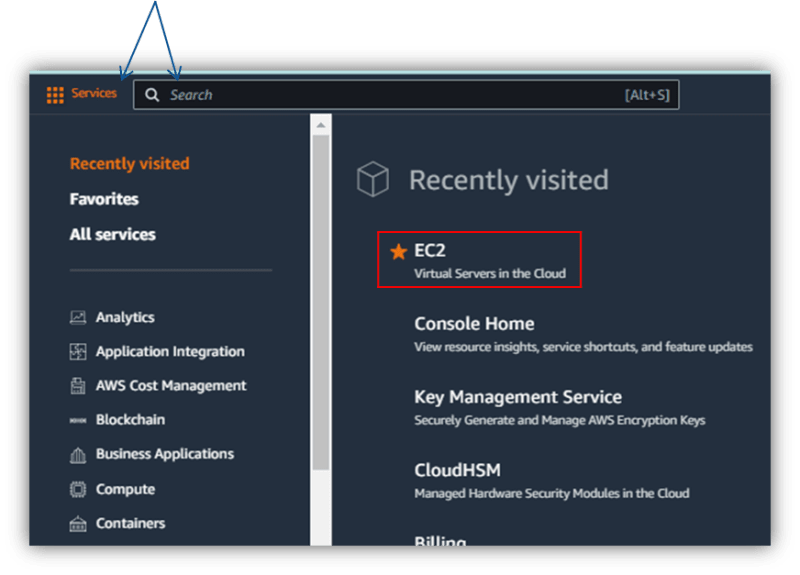Screen dimensions: 800x575
Task: Click the AWS Cost Management icon
Action: point(78,386)
